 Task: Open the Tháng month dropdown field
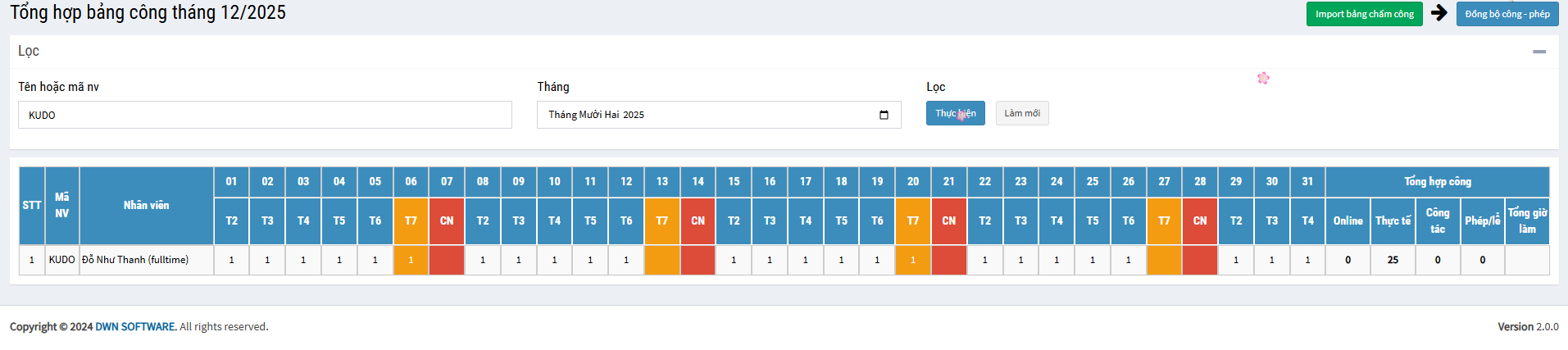(705, 115)
